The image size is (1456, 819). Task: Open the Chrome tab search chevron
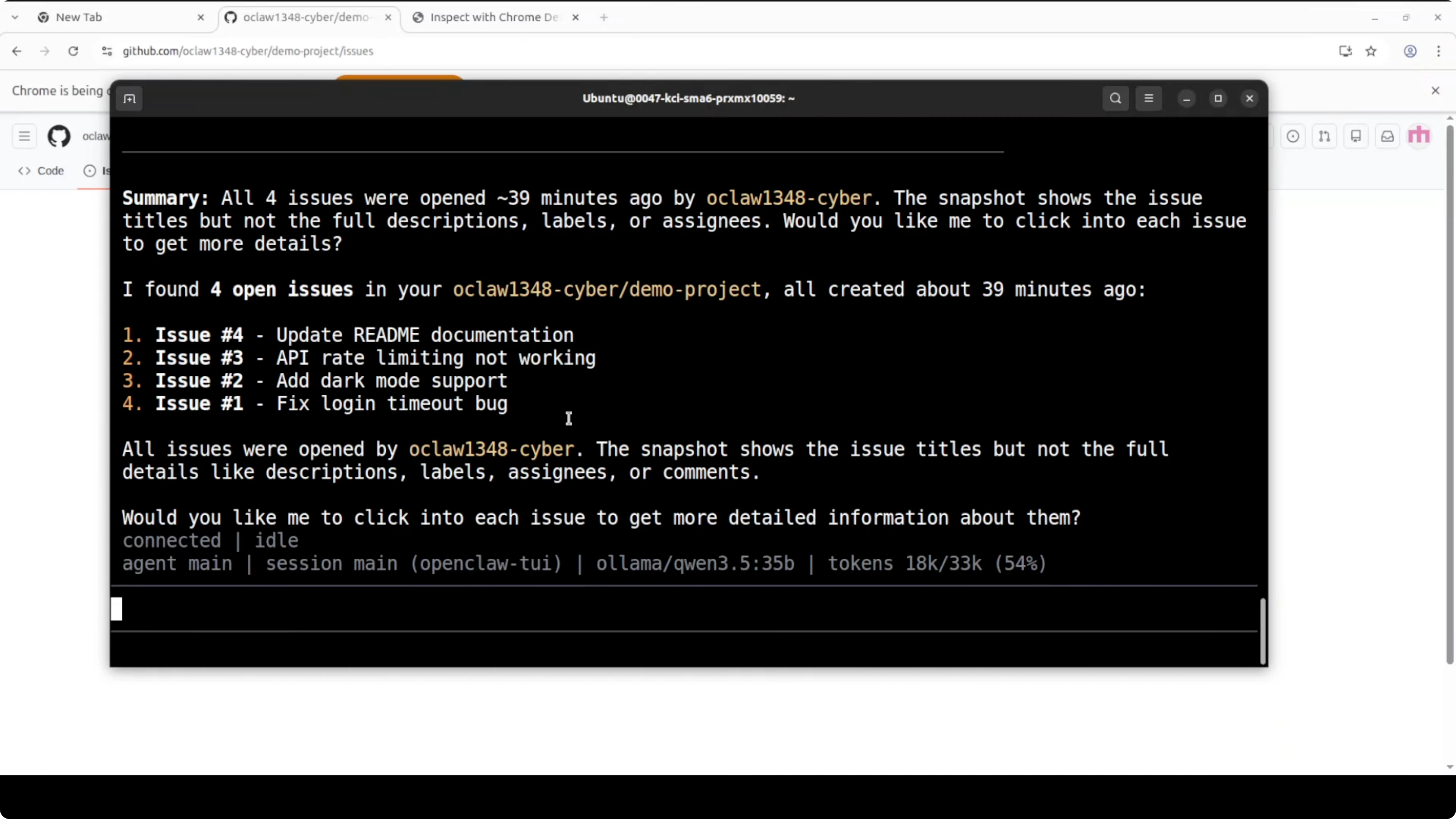click(x=15, y=17)
